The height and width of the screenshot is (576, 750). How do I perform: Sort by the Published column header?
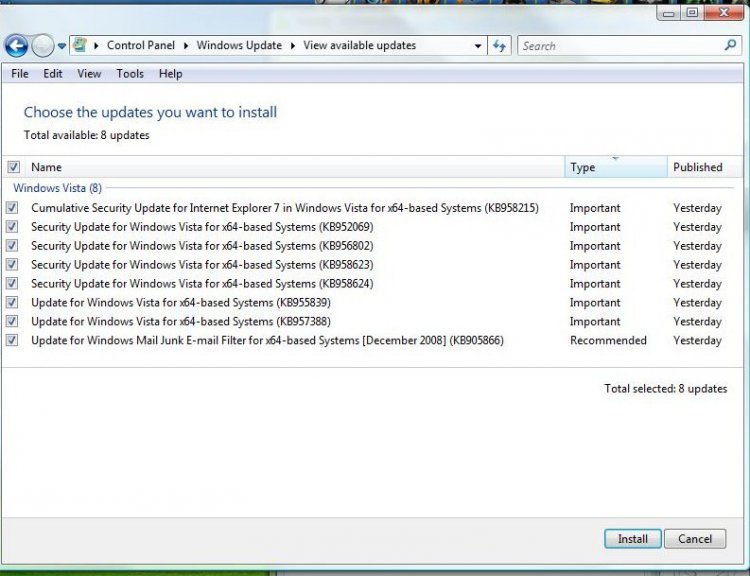[705, 167]
